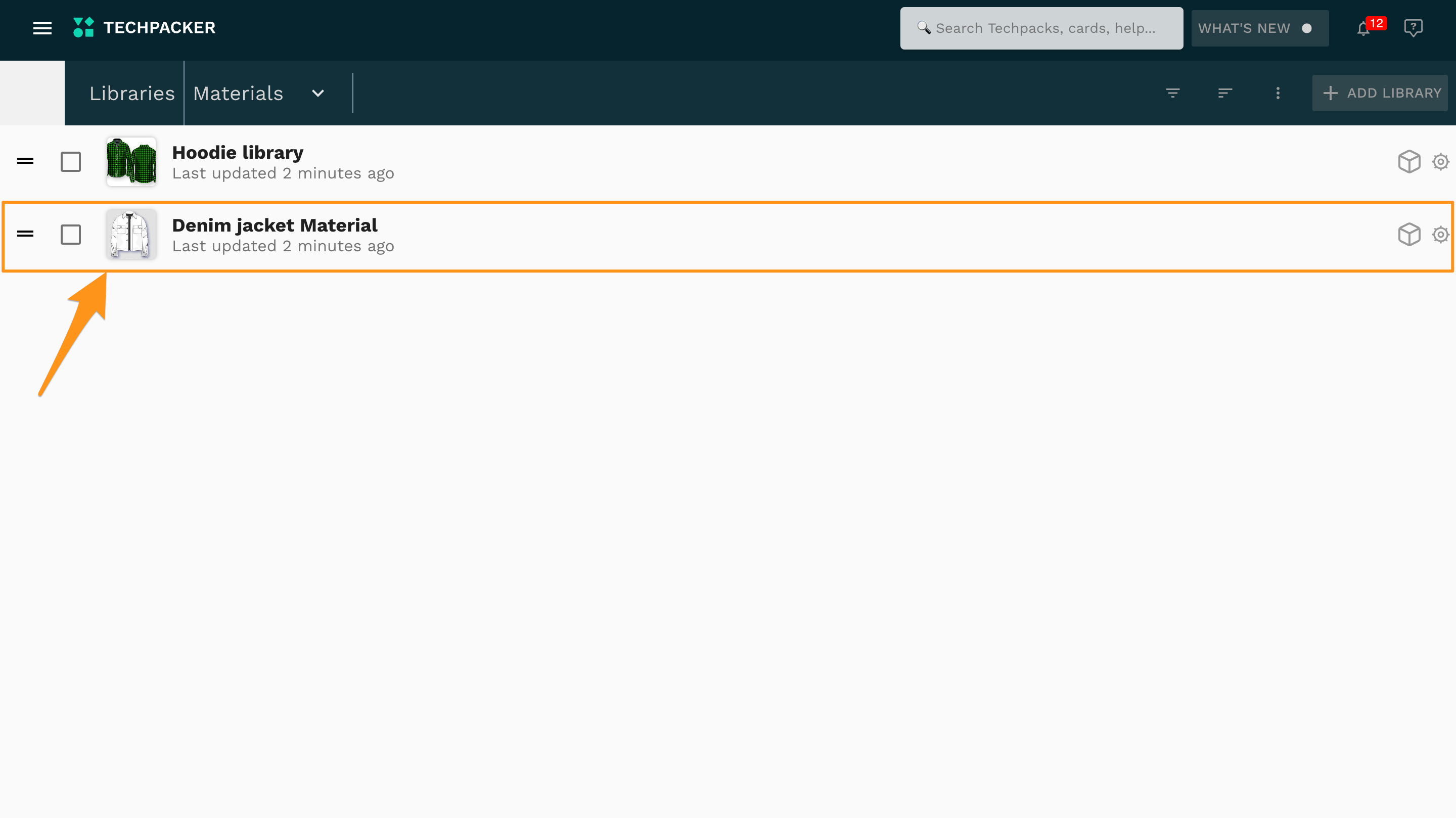Click Denim jacket Material cube icon
1456x818 pixels.
pyautogui.click(x=1409, y=235)
